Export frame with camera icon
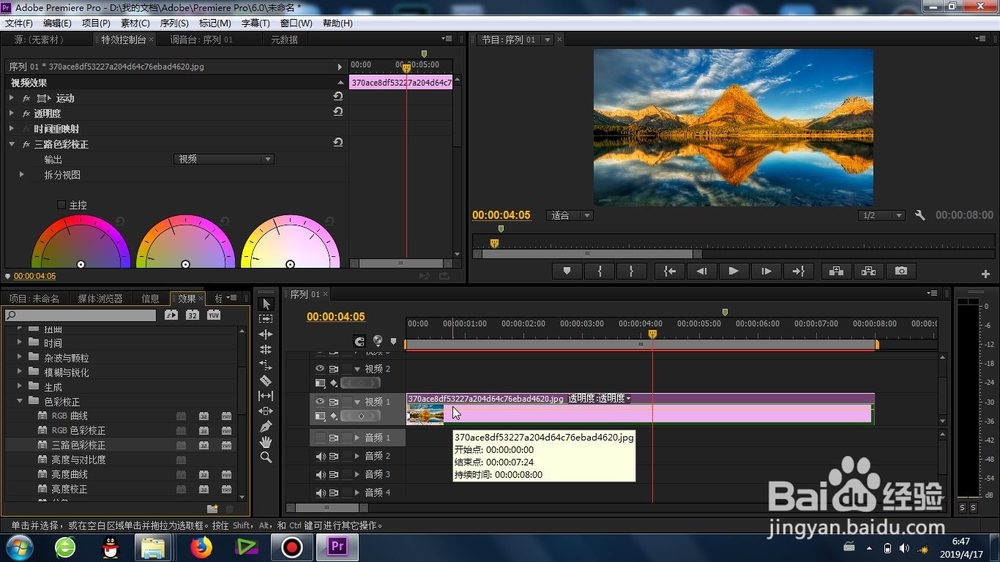Viewport: 1000px width, 562px height. pos(901,271)
